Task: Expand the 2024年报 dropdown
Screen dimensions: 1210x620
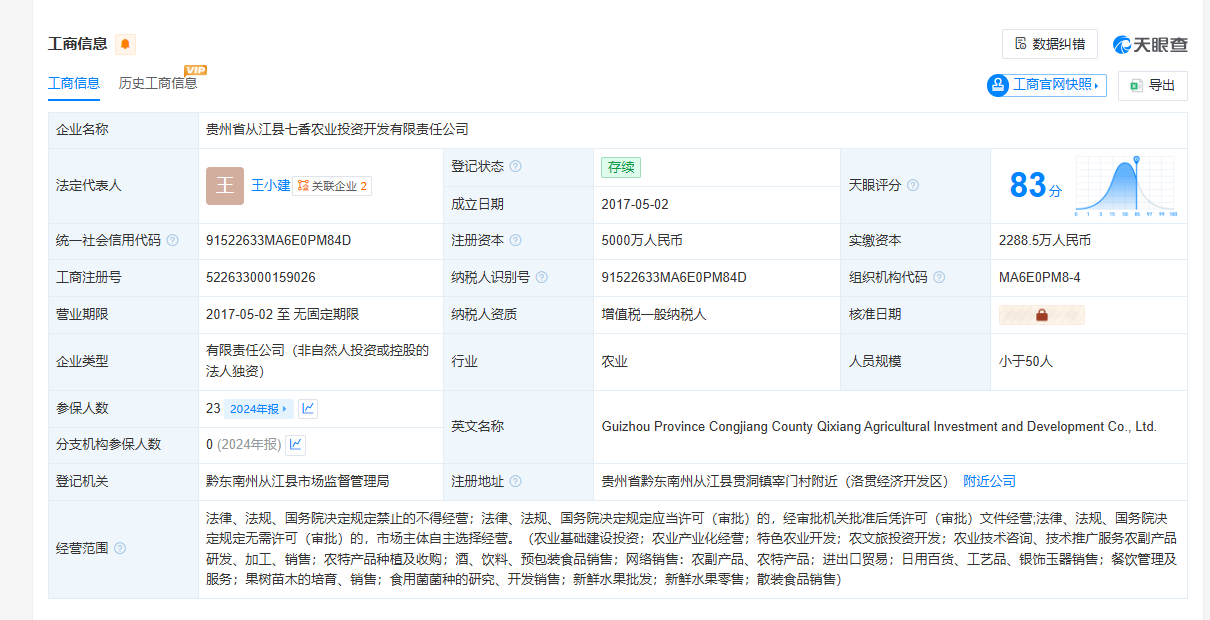Action: [x=258, y=408]
